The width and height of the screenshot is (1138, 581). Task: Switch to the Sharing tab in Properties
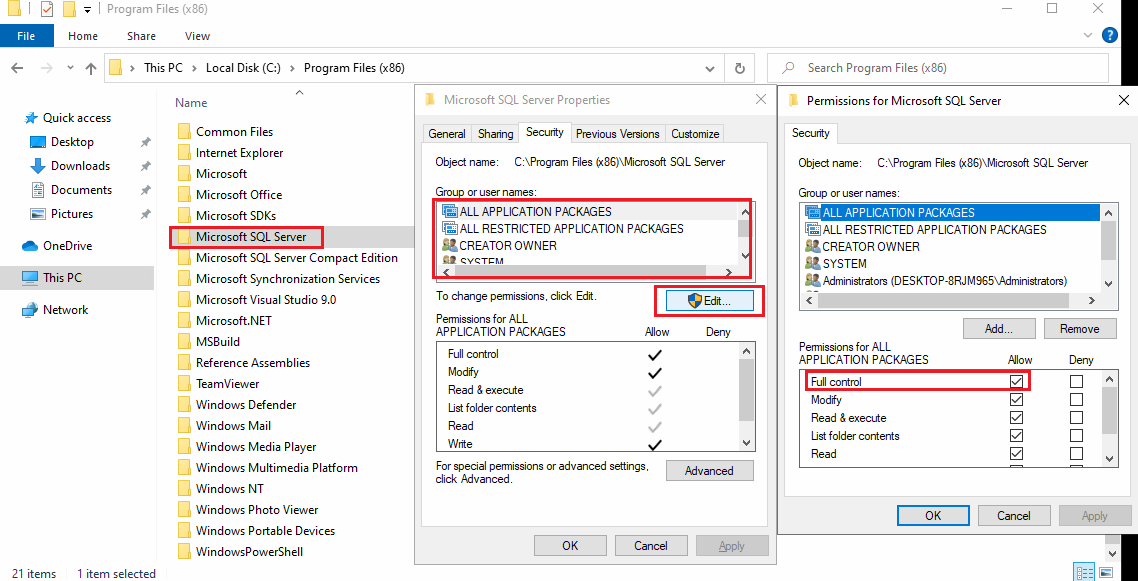tap(496, 134)
